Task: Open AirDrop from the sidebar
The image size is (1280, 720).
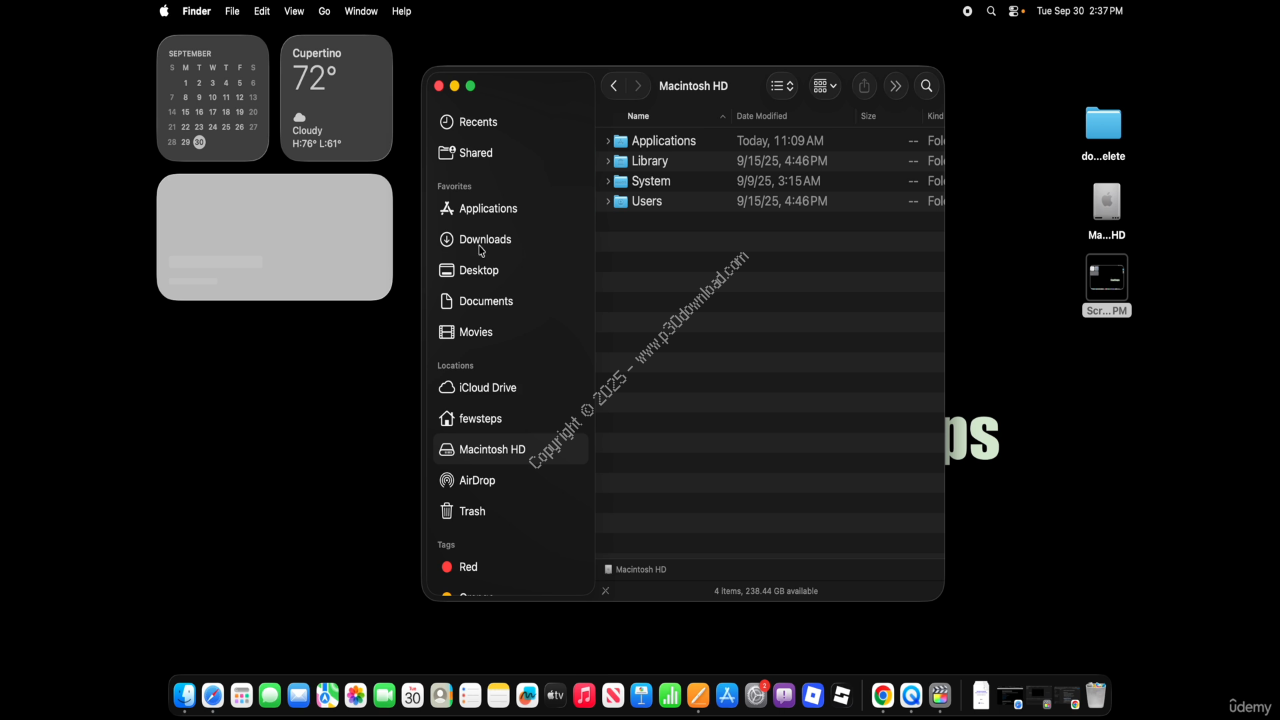Action: point(476,480)
